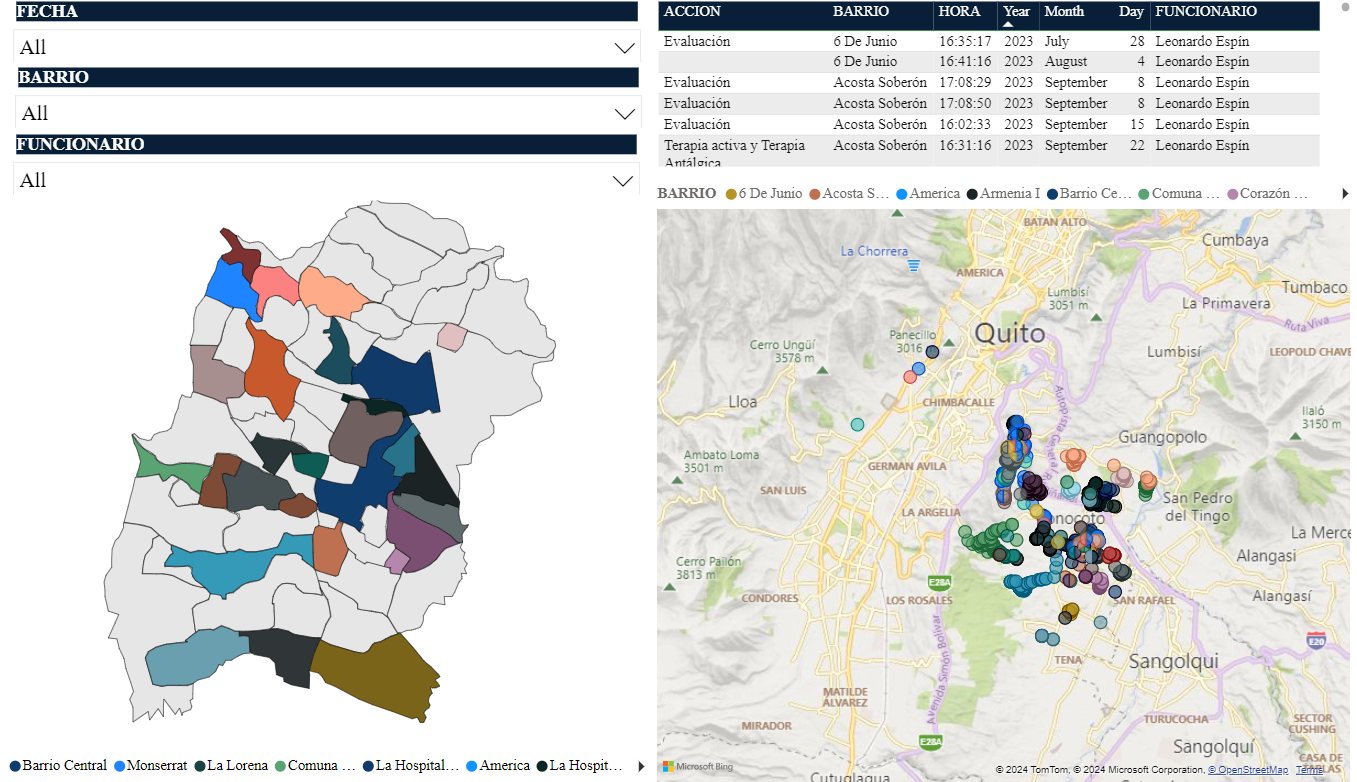Open the FECHA slicer dropdown
Image resolution: width=1357 pixels, height=782 pixels.
(625, 47)
